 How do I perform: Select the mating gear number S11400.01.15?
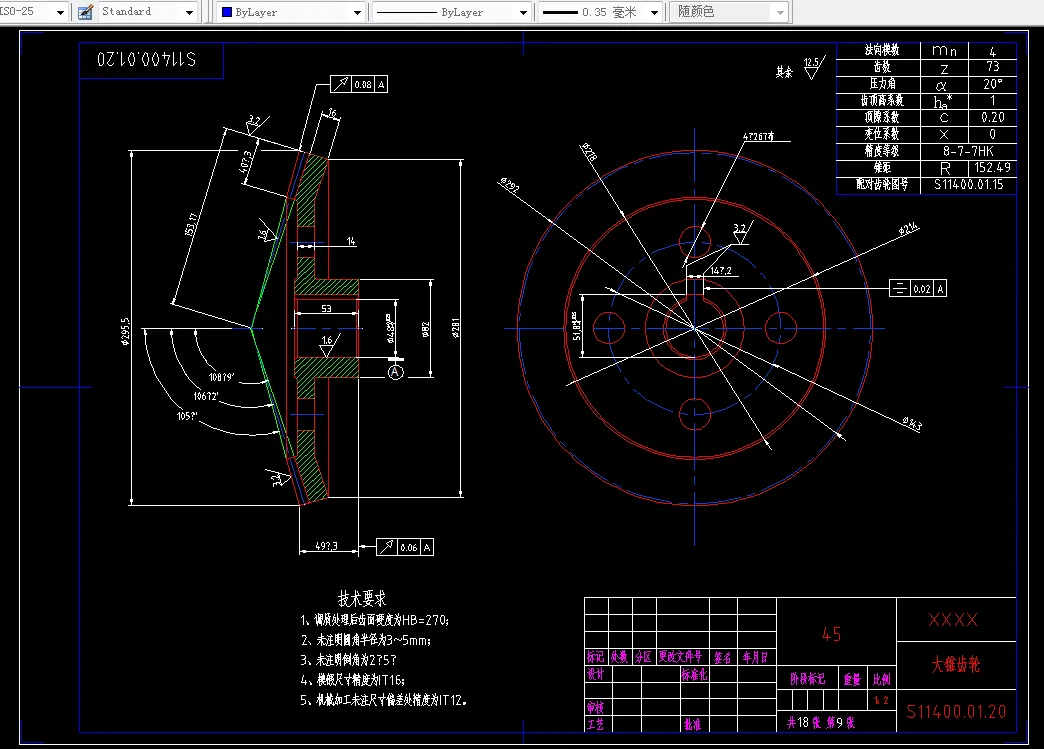968,184
